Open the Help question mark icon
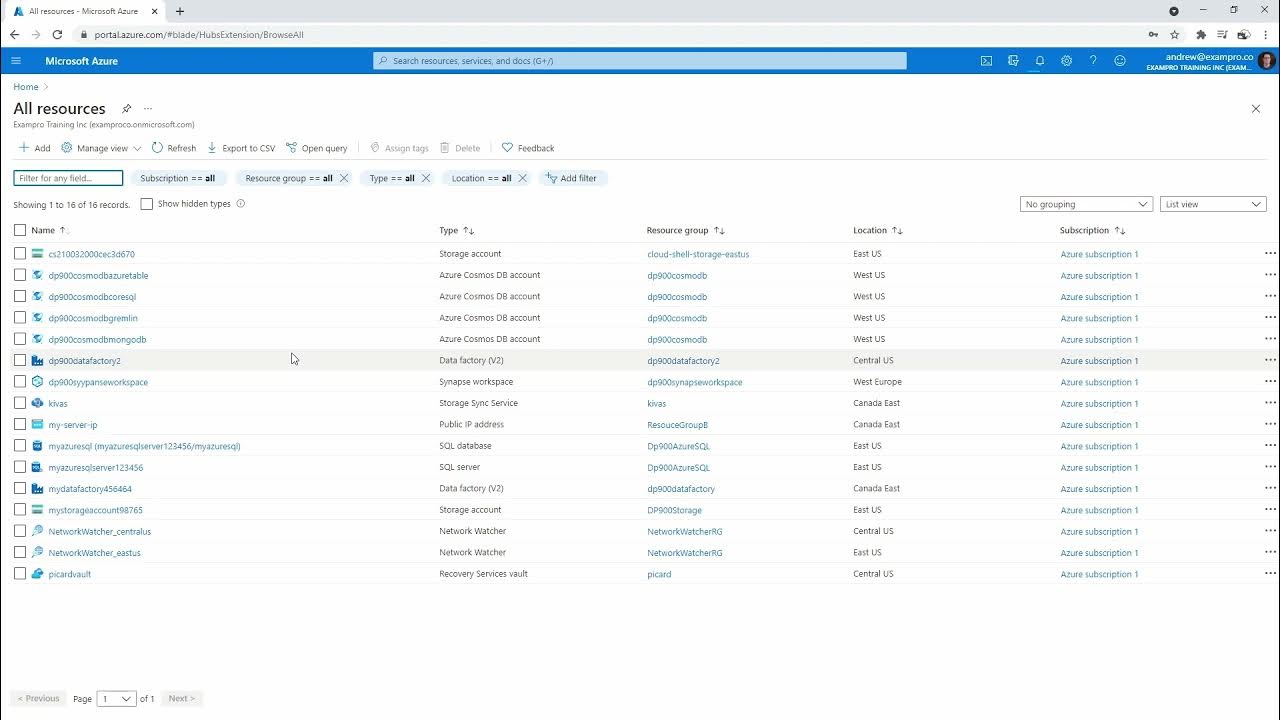 (1093, 61)
